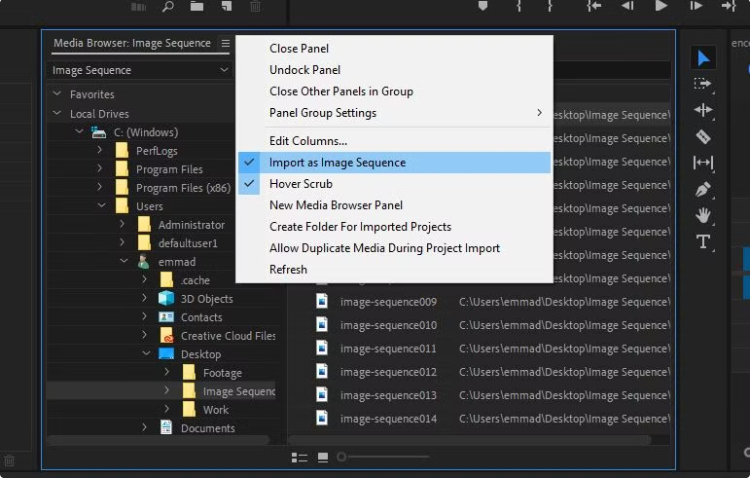Click the trash icon in the top toolbar

[x=255, y=7]
